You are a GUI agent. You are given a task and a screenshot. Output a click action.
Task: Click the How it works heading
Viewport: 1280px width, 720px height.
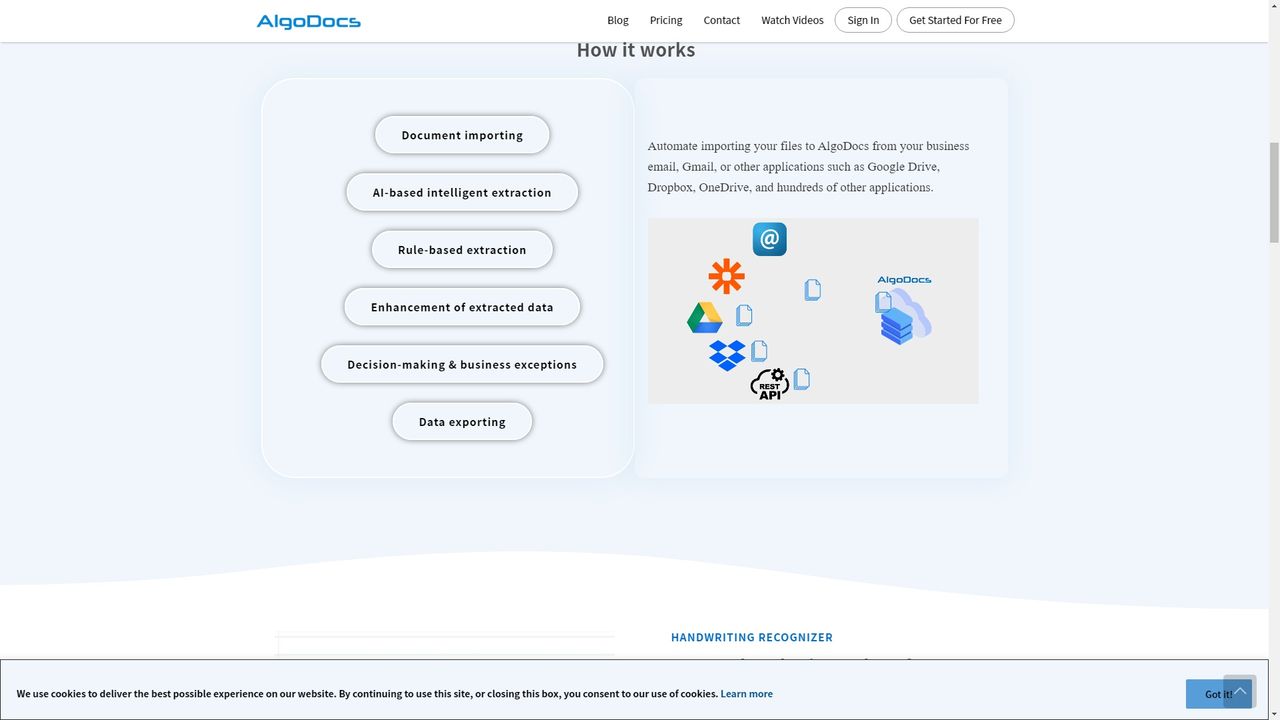[636, 50]
